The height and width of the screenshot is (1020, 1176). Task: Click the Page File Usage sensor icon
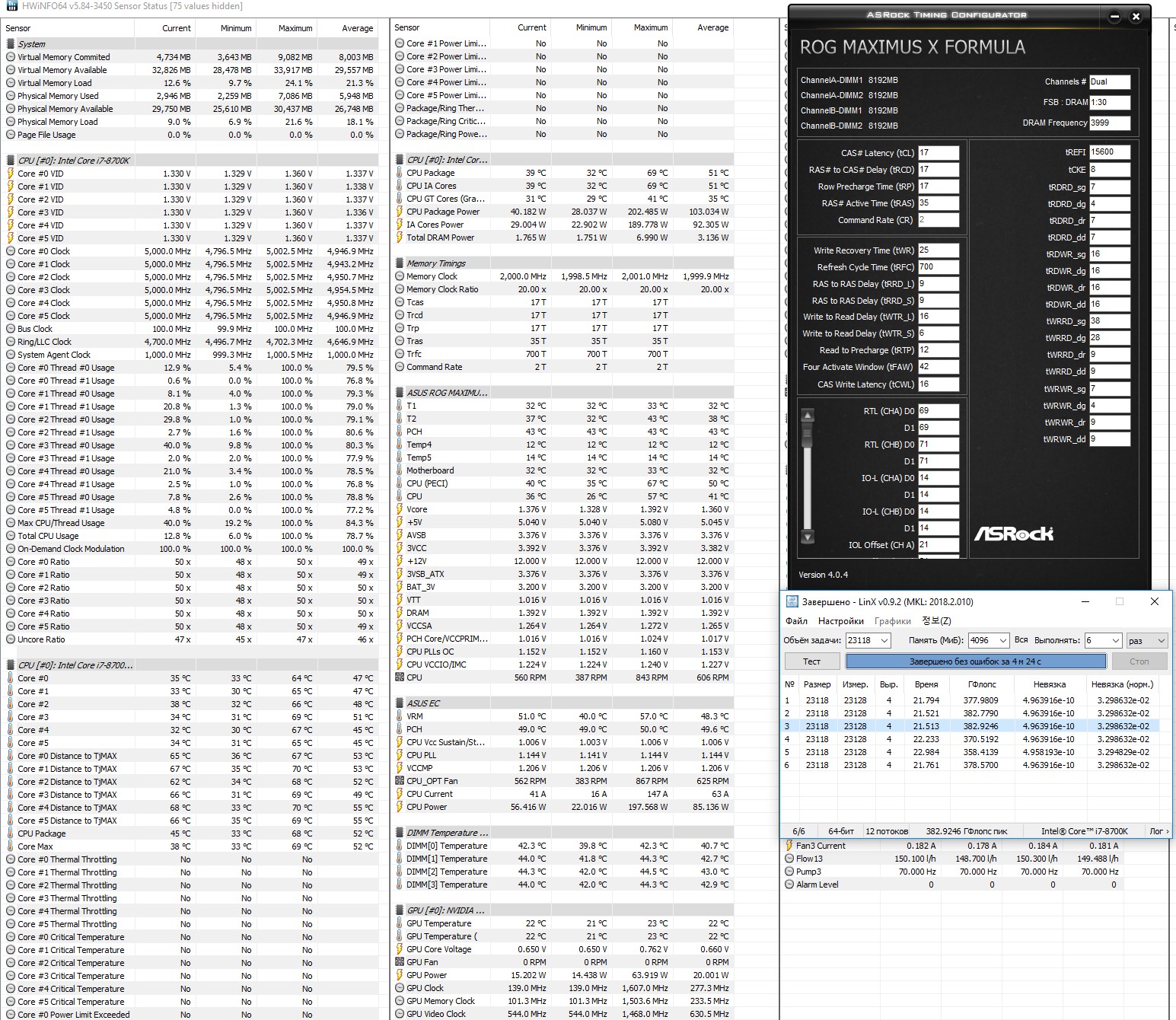pos(11,135)
